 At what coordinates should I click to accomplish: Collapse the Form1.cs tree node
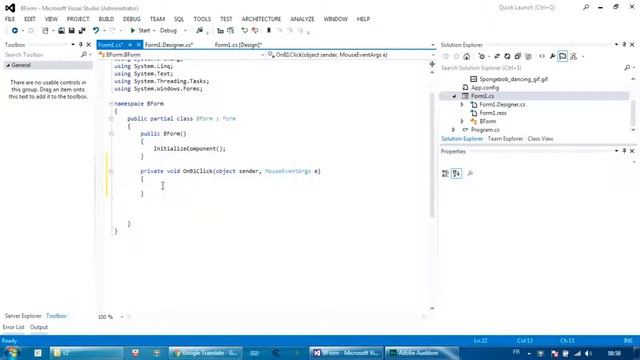(454, 96)
